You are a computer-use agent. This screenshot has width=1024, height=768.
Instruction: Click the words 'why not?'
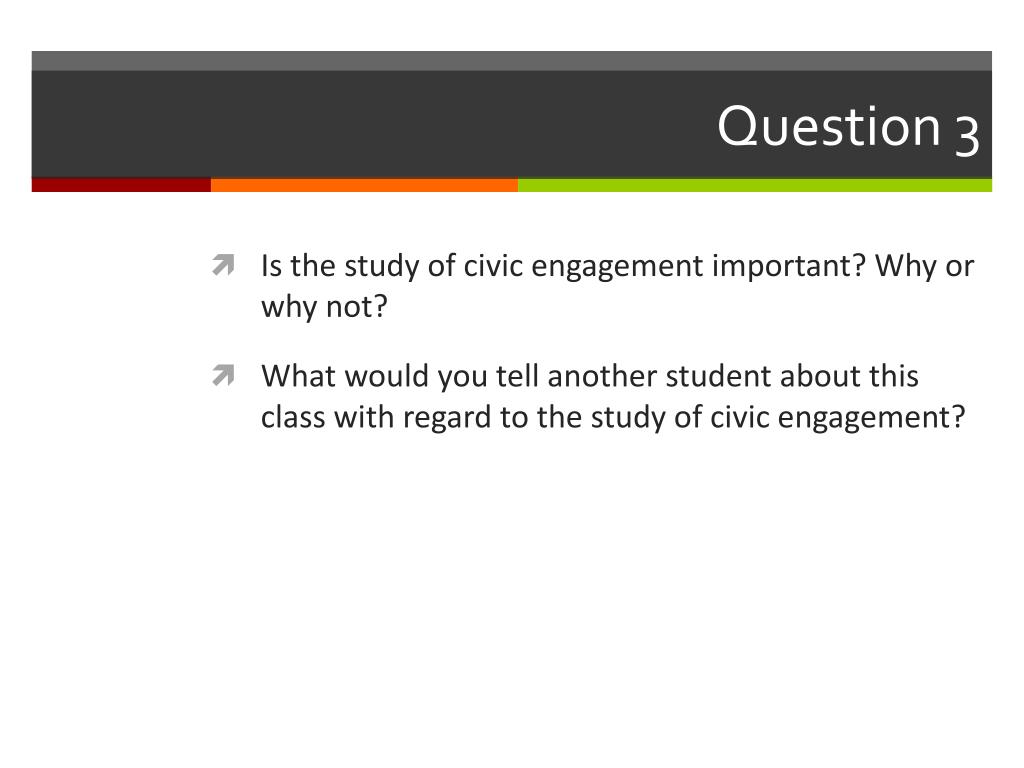(x=325, y=306)
